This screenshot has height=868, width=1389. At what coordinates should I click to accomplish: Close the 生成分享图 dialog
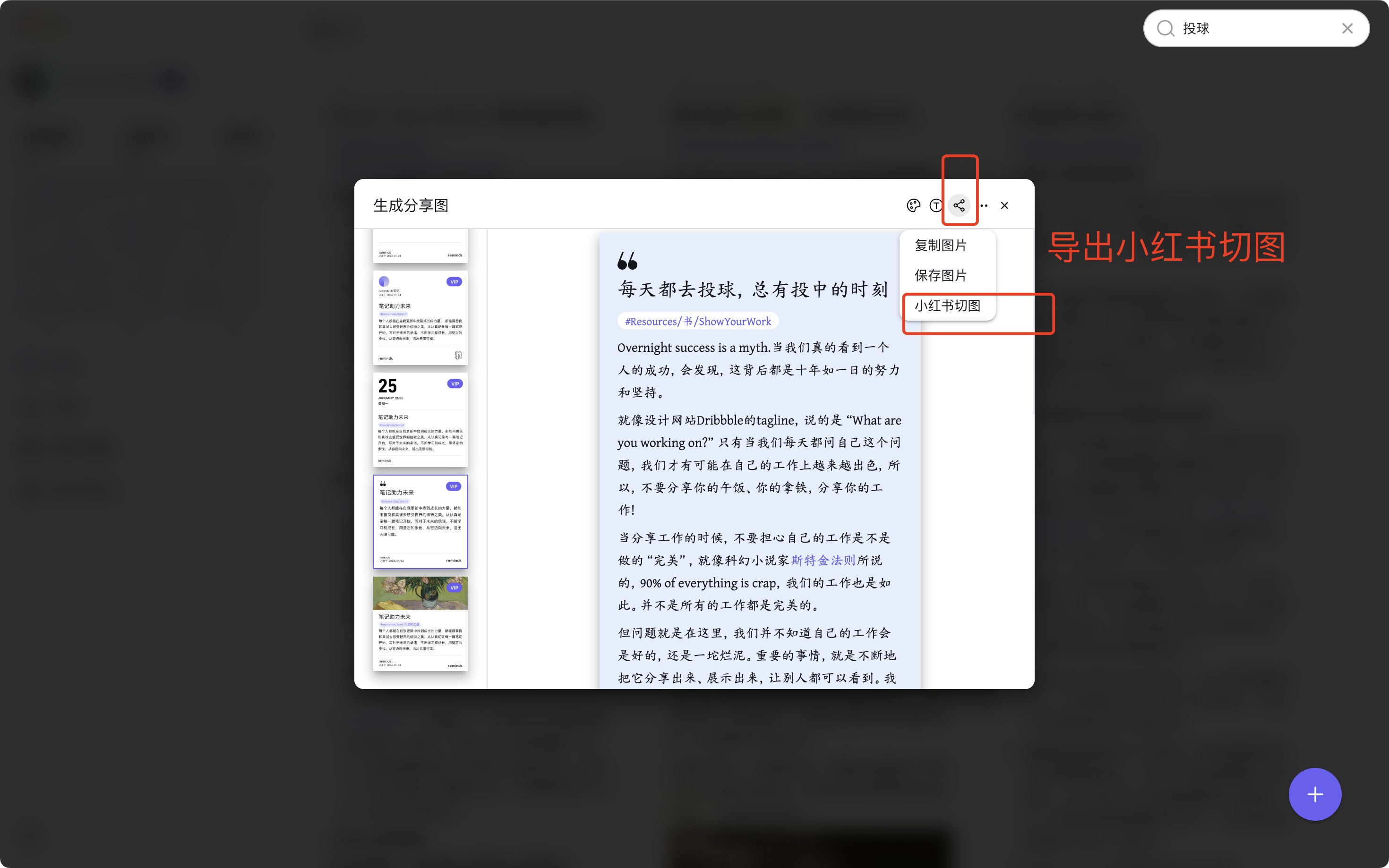[1004, 205]
